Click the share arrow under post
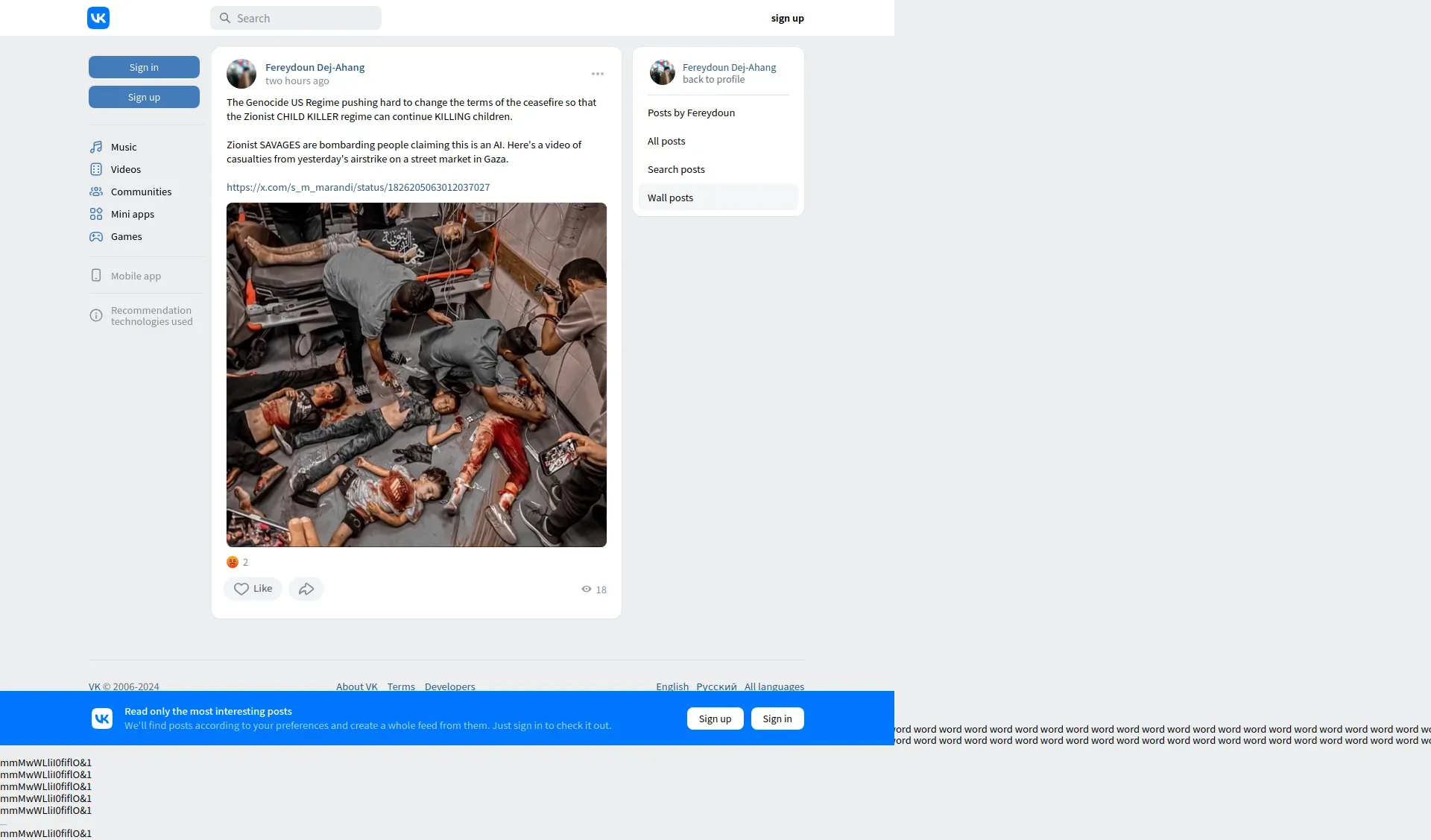1431x840 pixels. point(306,589)
